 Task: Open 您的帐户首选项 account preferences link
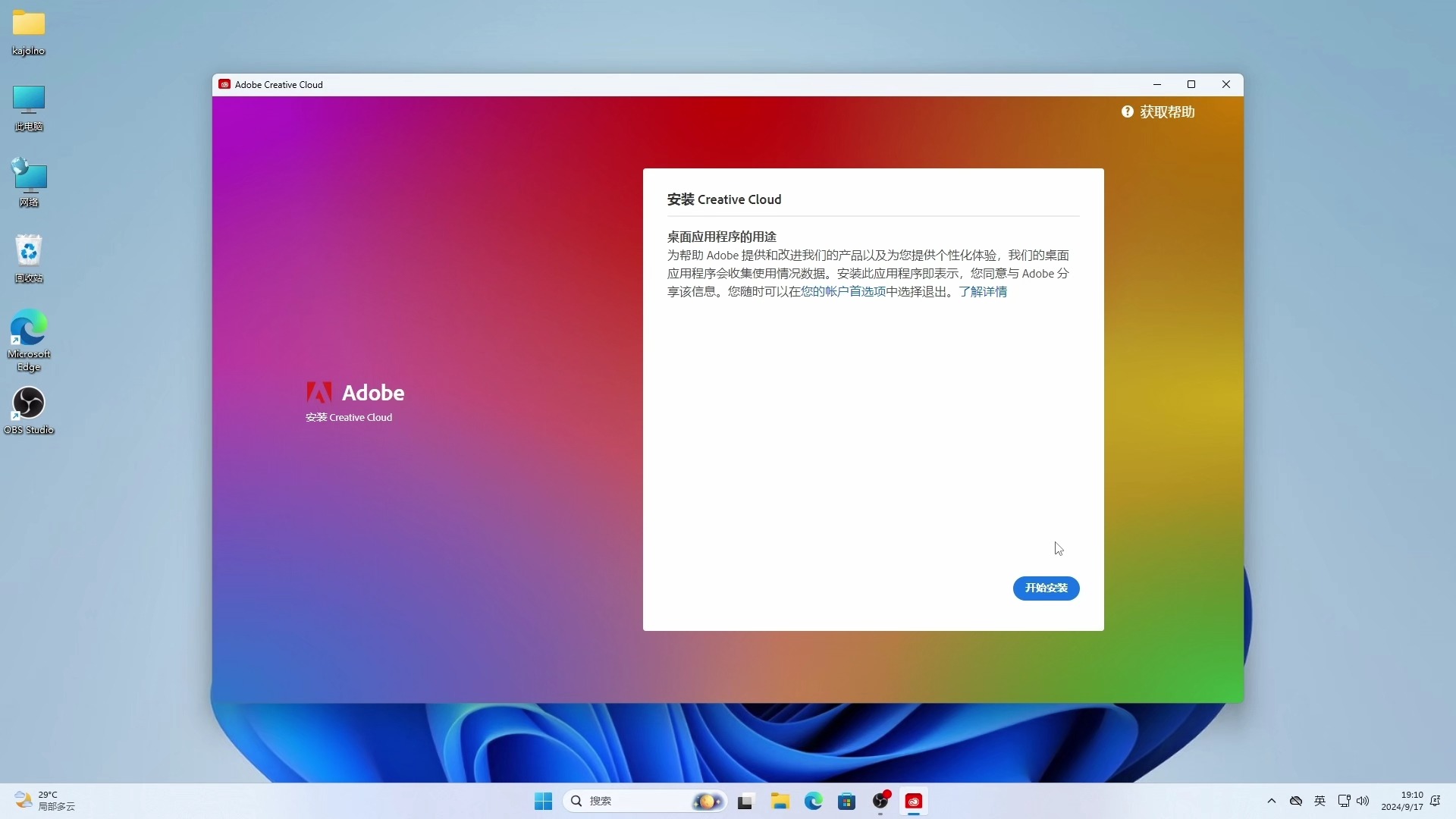[x=843, y=292]
